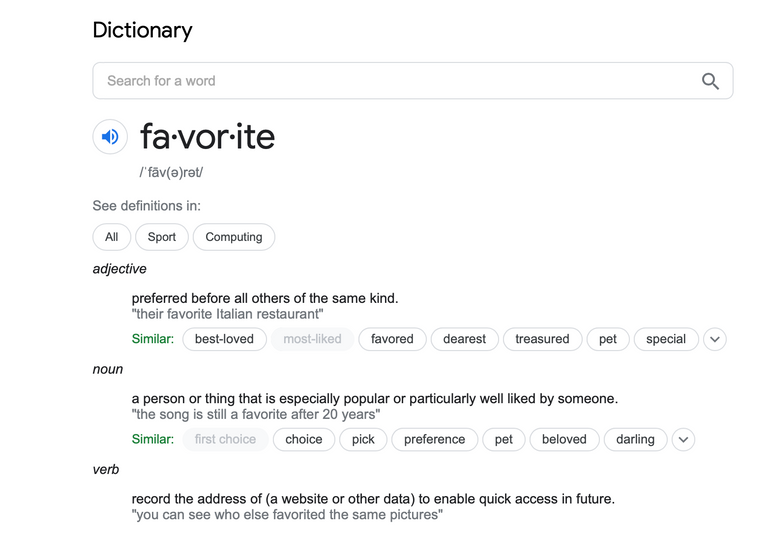This screenshot has height=538, width=768.
Task: Open the beloved synonym chip
Action: [x=564, y=440]
